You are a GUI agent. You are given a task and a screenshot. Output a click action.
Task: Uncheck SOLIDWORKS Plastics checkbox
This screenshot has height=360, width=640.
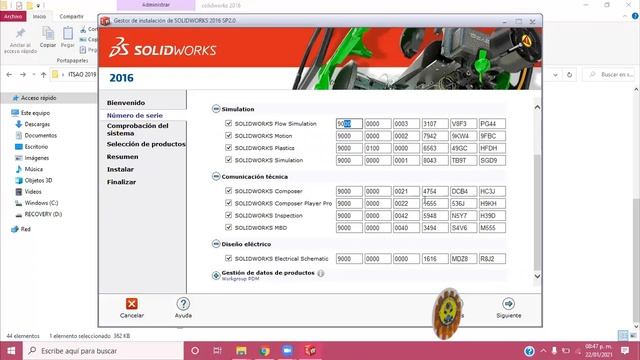click(229, 148)
